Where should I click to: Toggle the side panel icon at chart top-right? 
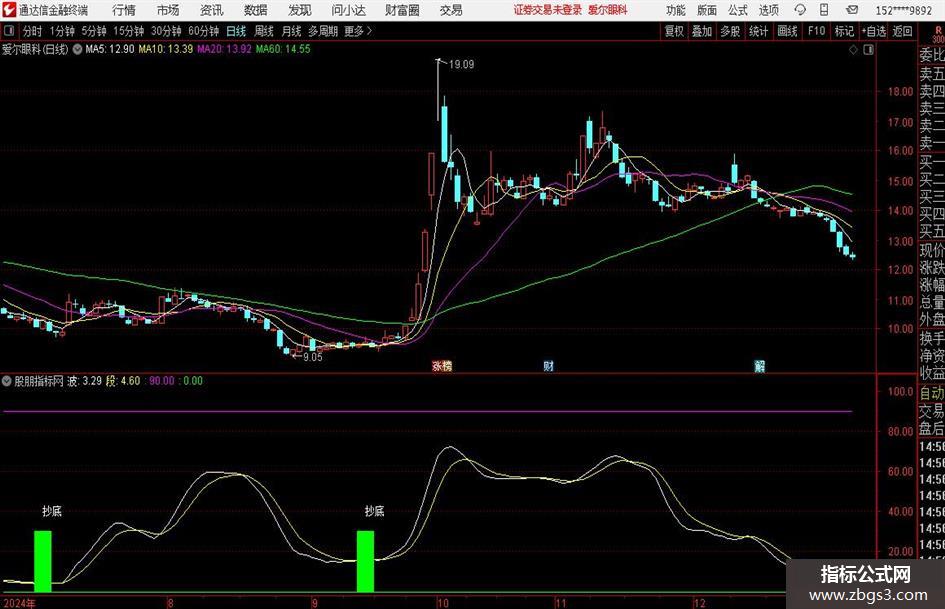pos(868,50)
